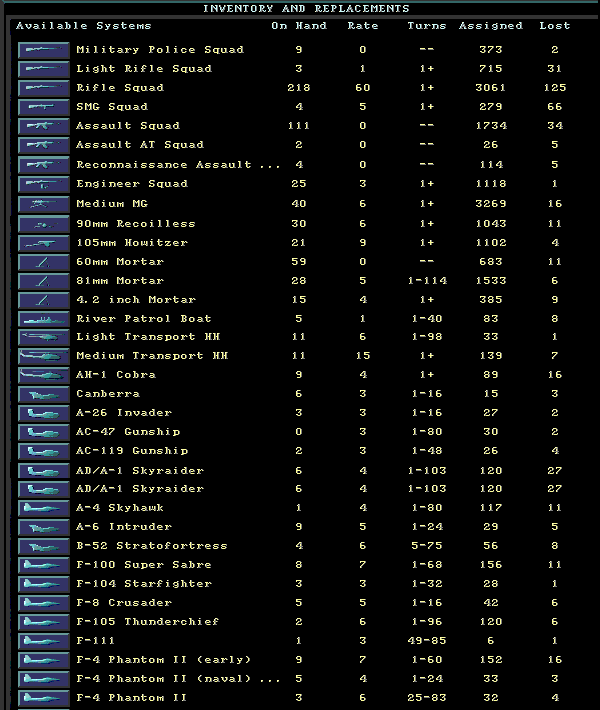Select the AH-1 Cobra helicopter icon
This screenshot has height=710, width=600.
pyautogui.click(x=44, y=375)
